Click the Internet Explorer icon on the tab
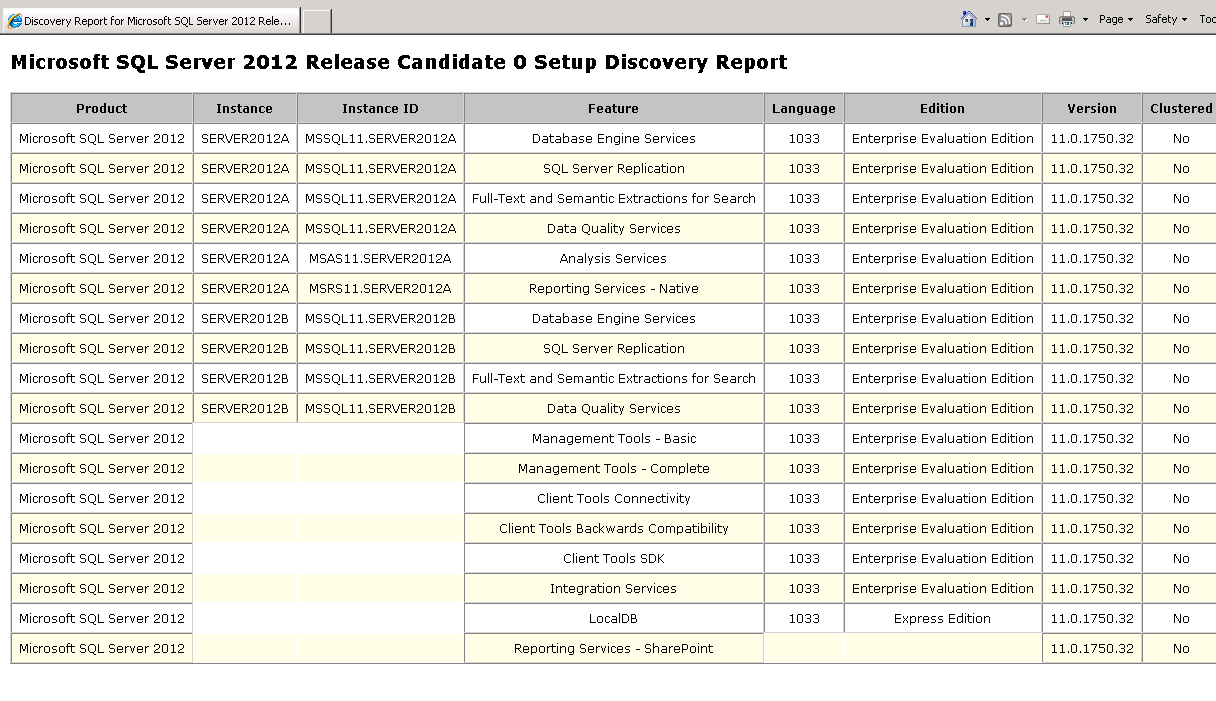The width and height of the screenshot is (1216, 701). 15,21
